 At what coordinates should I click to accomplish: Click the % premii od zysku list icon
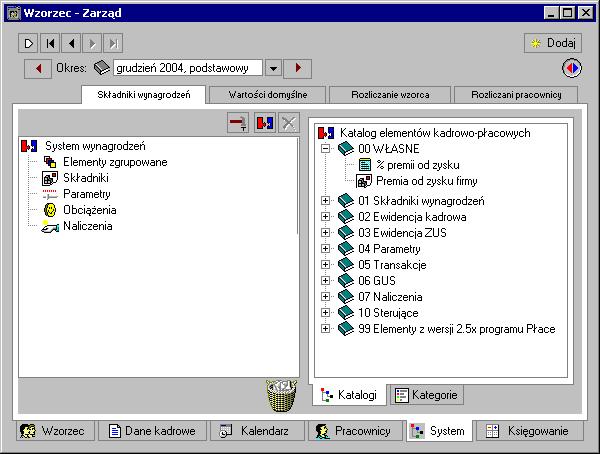[x=365, y=165]
